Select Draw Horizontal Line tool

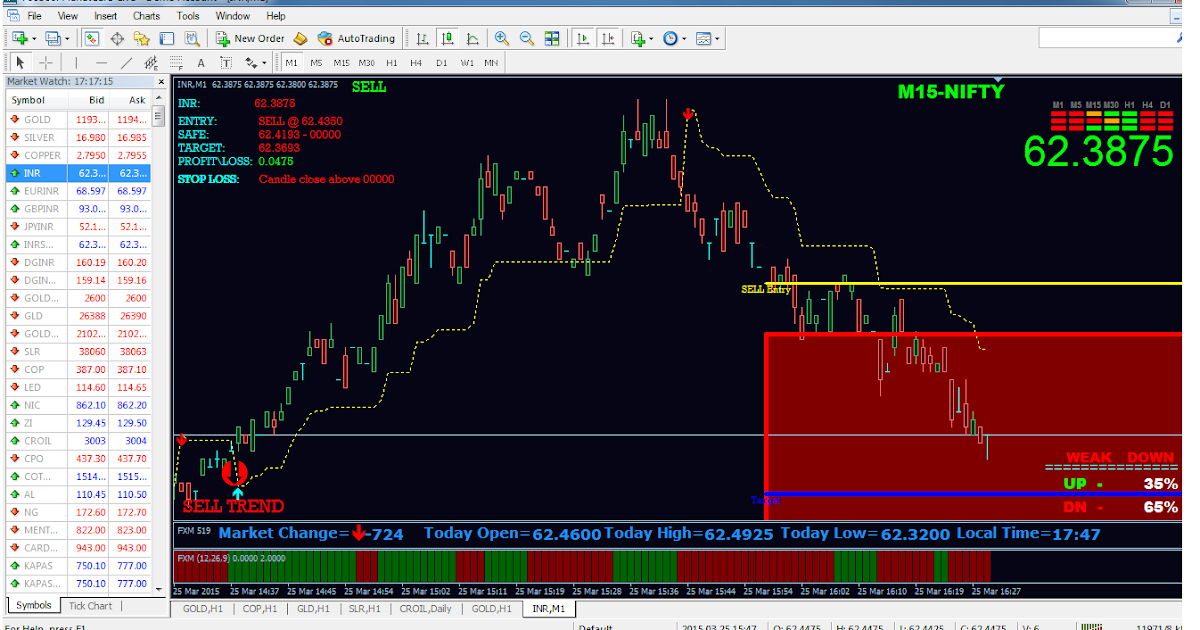pyautogui.click(x=101, y=63)
